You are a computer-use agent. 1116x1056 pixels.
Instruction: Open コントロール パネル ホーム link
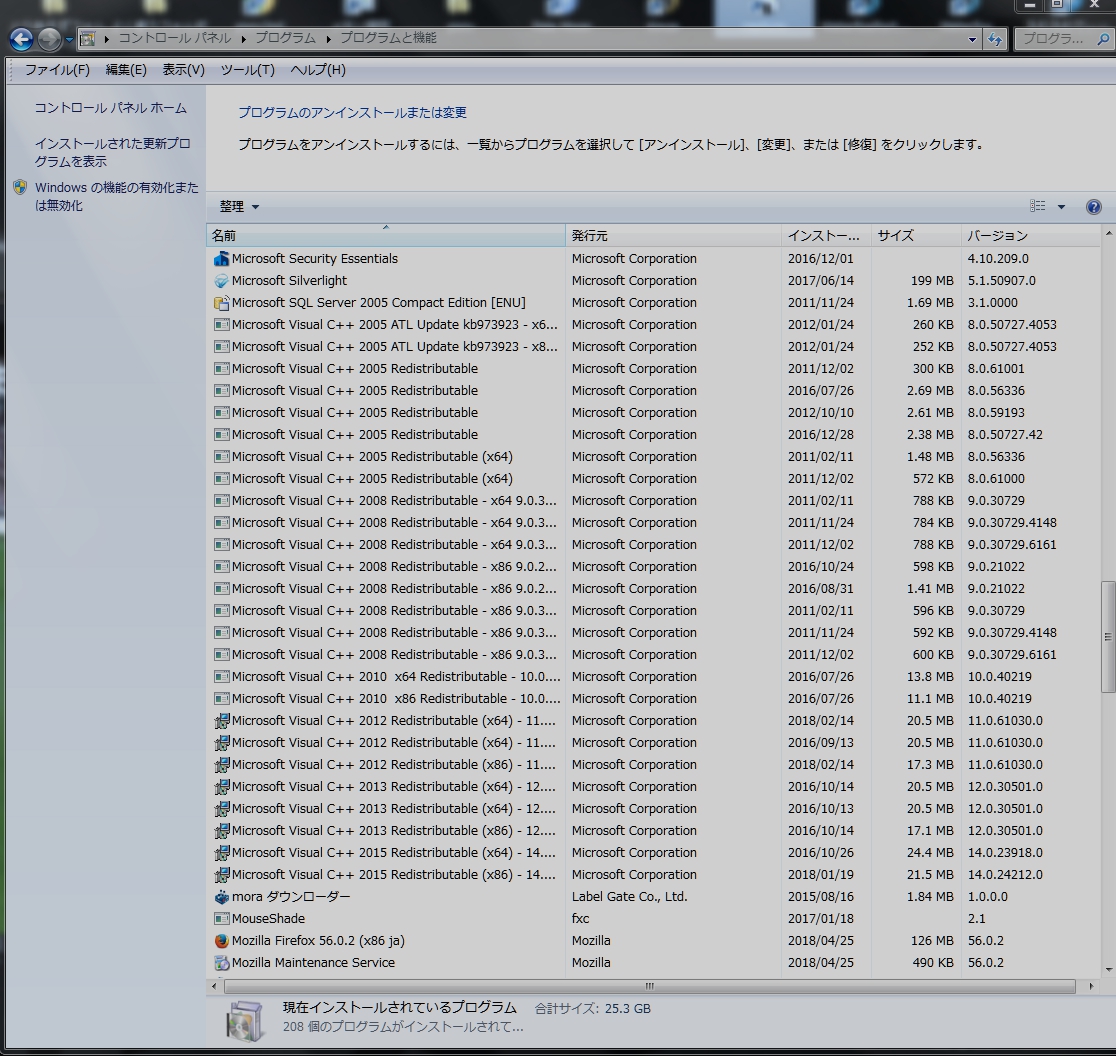pyautogui.click(x=110, y=108)
